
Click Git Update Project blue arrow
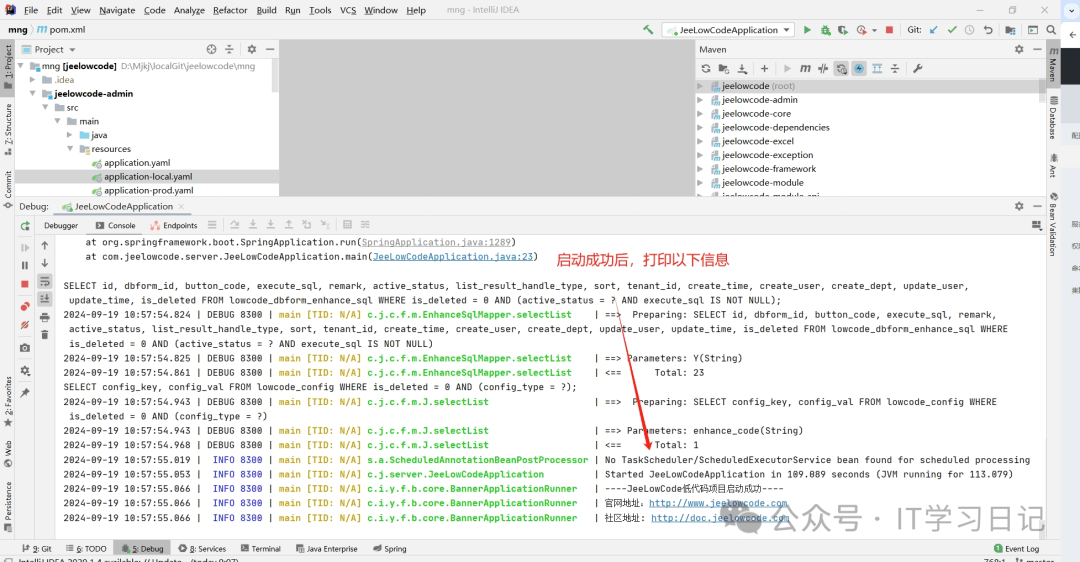934,30
